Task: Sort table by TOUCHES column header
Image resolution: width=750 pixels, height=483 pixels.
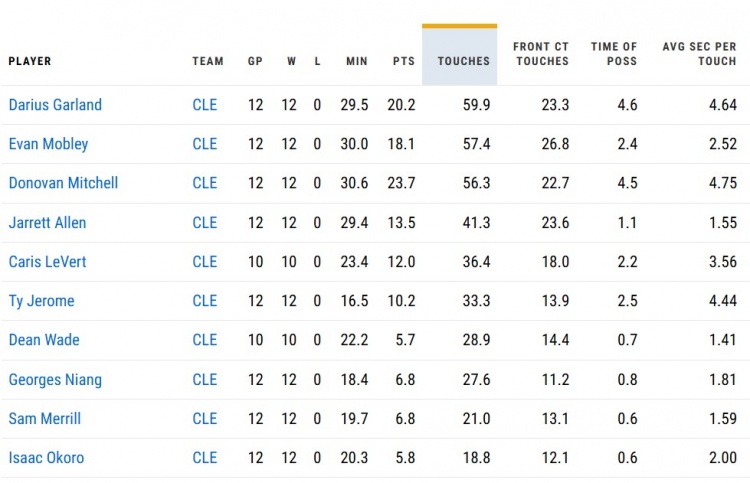Action: click(464, 61)
